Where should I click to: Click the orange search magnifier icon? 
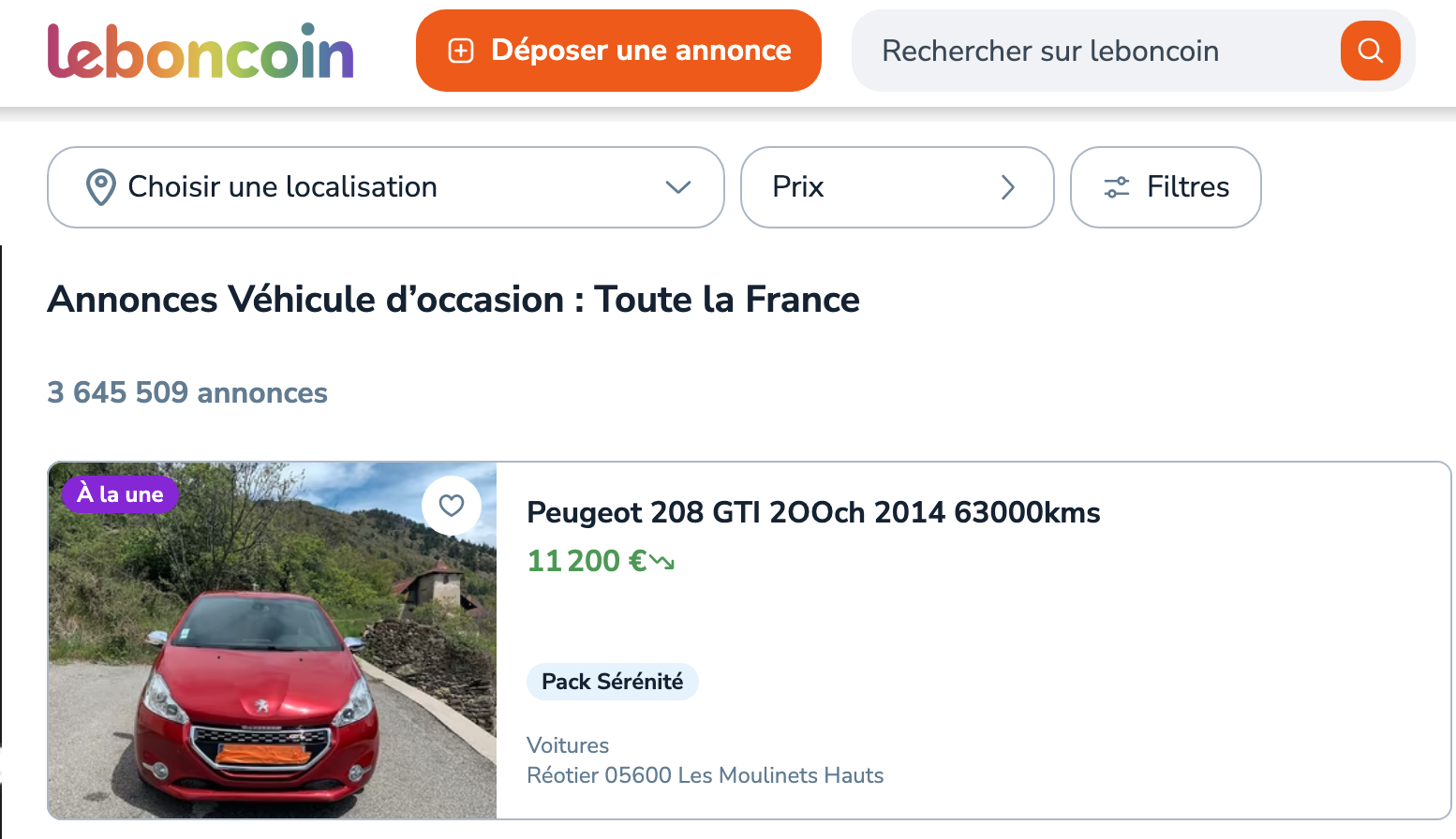click(x=1370, y=51)
